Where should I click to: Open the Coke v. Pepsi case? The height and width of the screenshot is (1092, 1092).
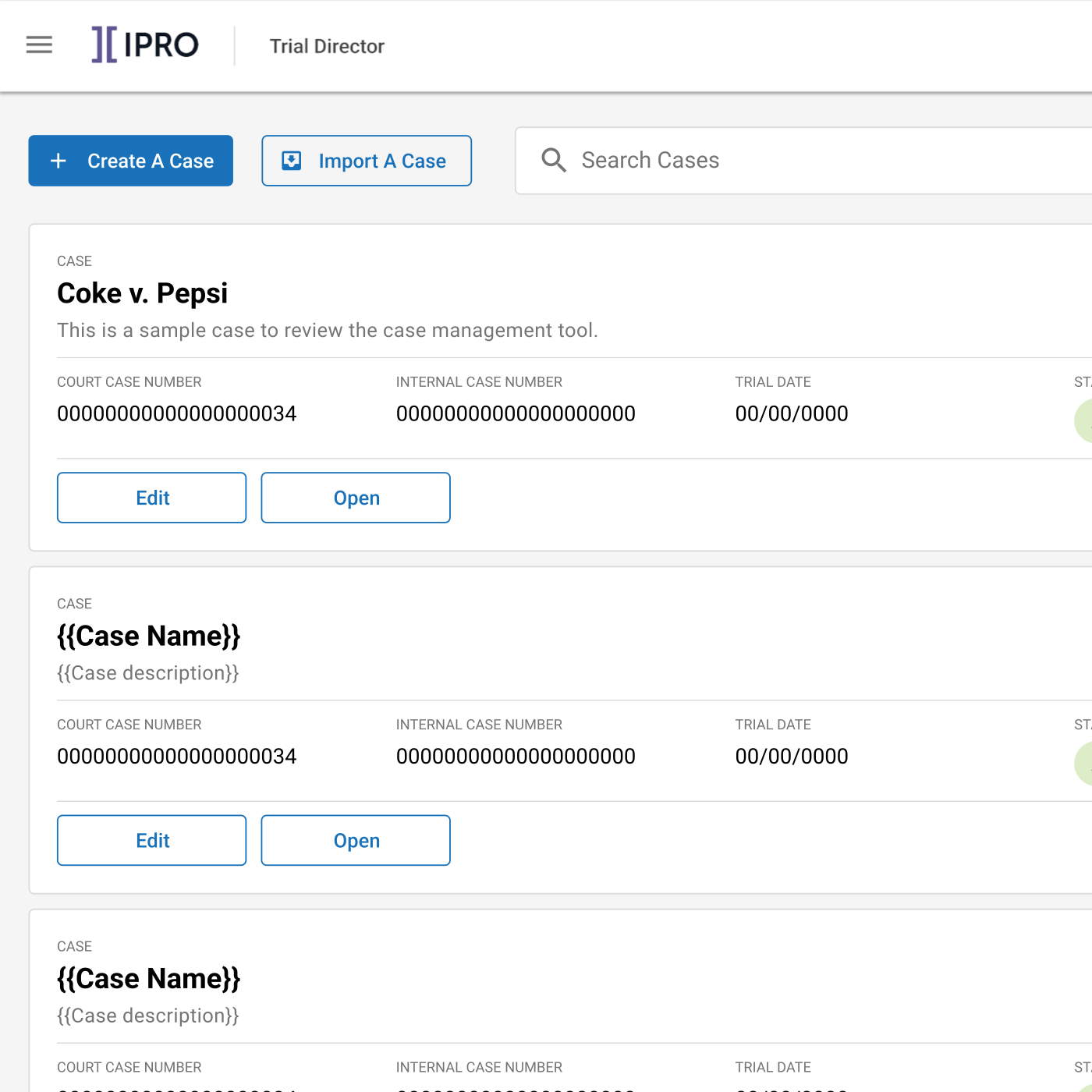pyautogui.click(x=356, y=498)
